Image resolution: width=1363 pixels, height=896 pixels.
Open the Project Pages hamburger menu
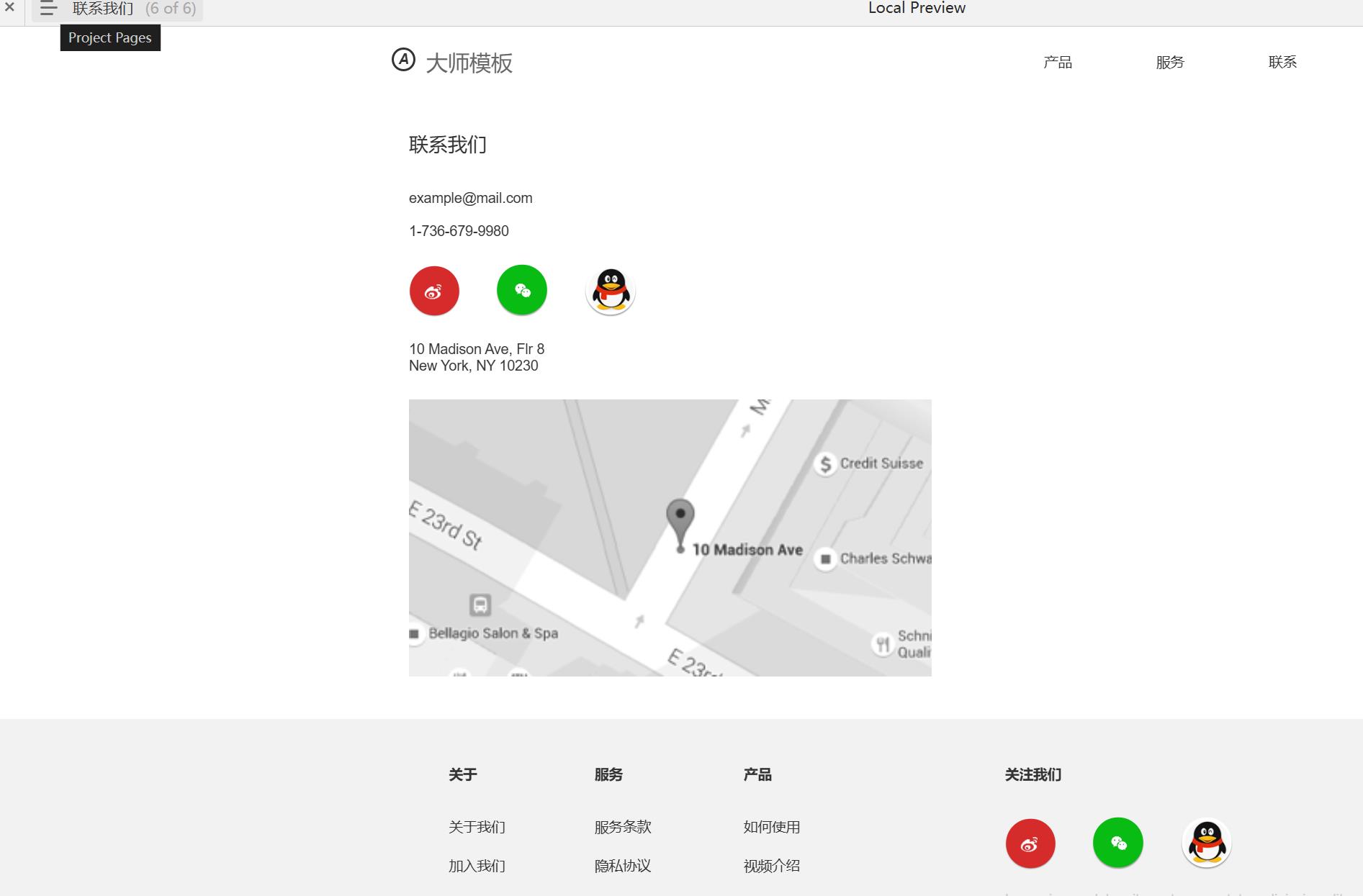click(x=48, y=9)
